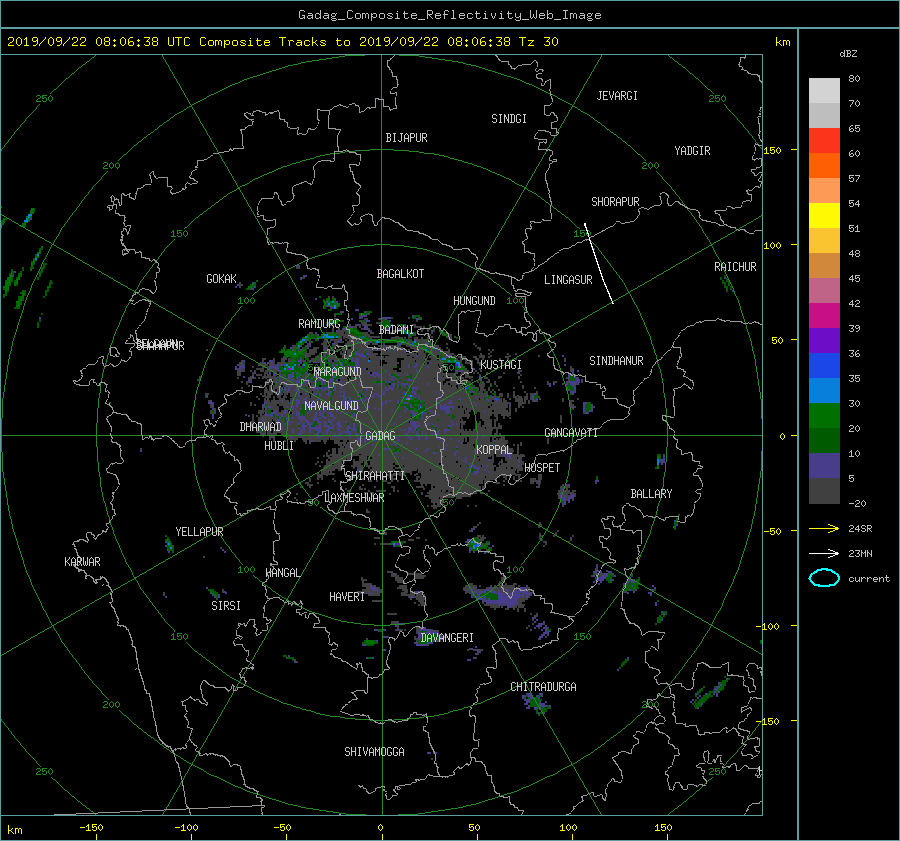Click the GANGAVATI city label
900x841 pixels.
571,433
